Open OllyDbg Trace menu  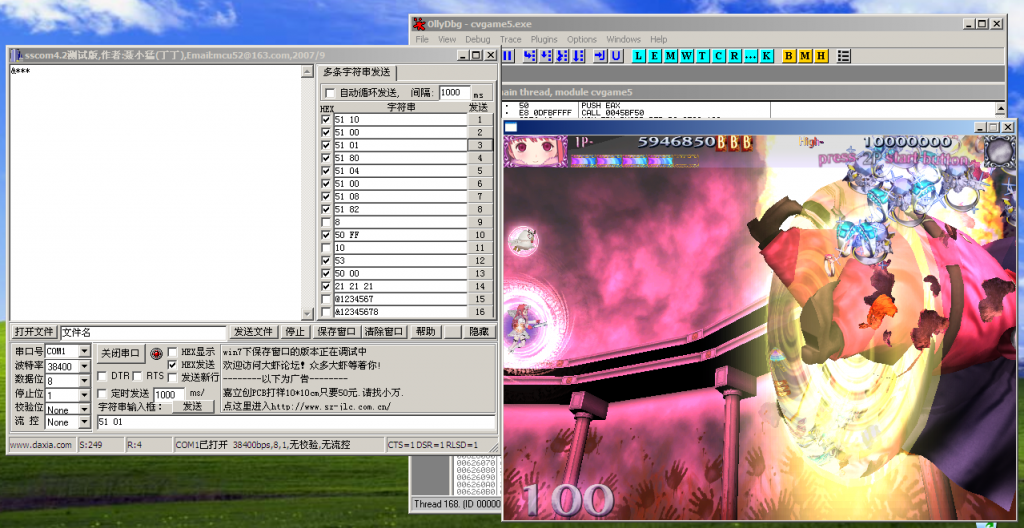point(511,39)
